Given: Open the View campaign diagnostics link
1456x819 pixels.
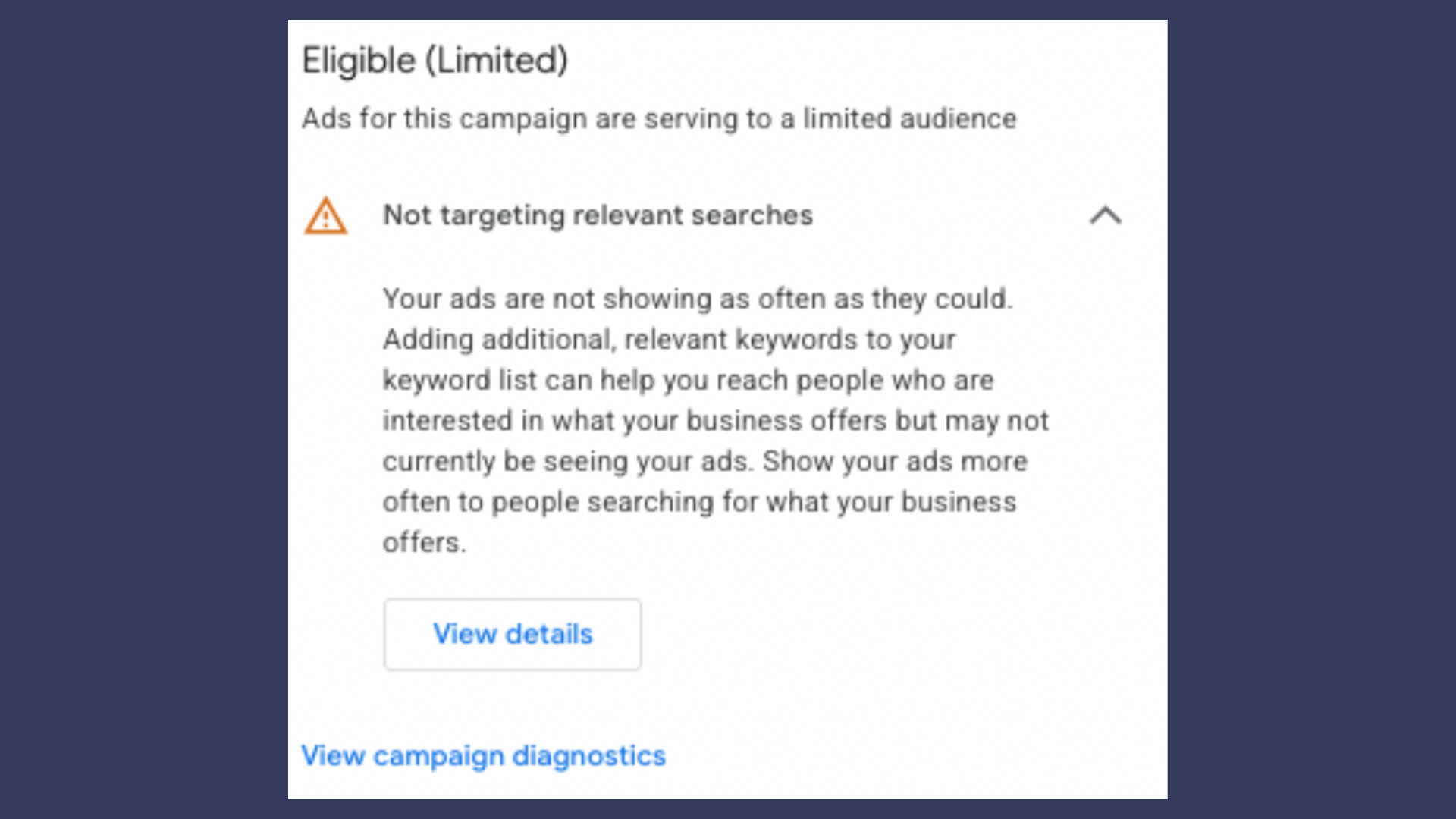Looking at the screenshot, I should (483, 756).
